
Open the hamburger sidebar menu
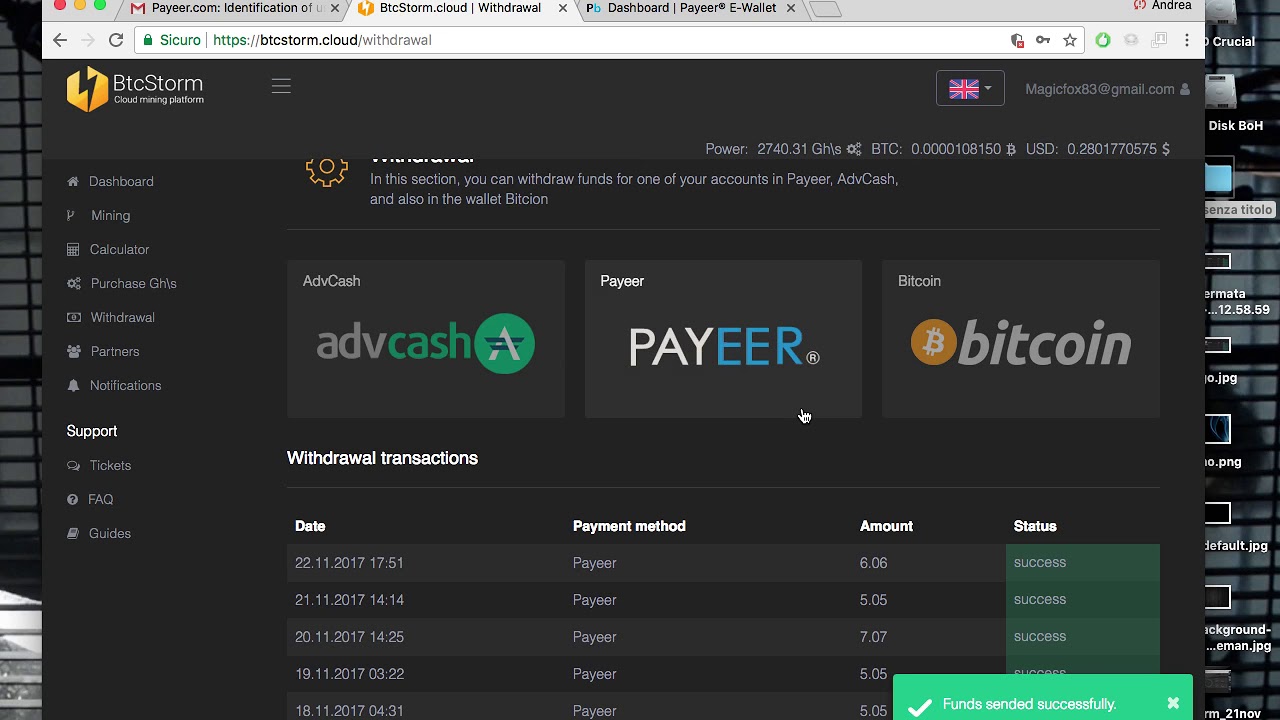281,86
